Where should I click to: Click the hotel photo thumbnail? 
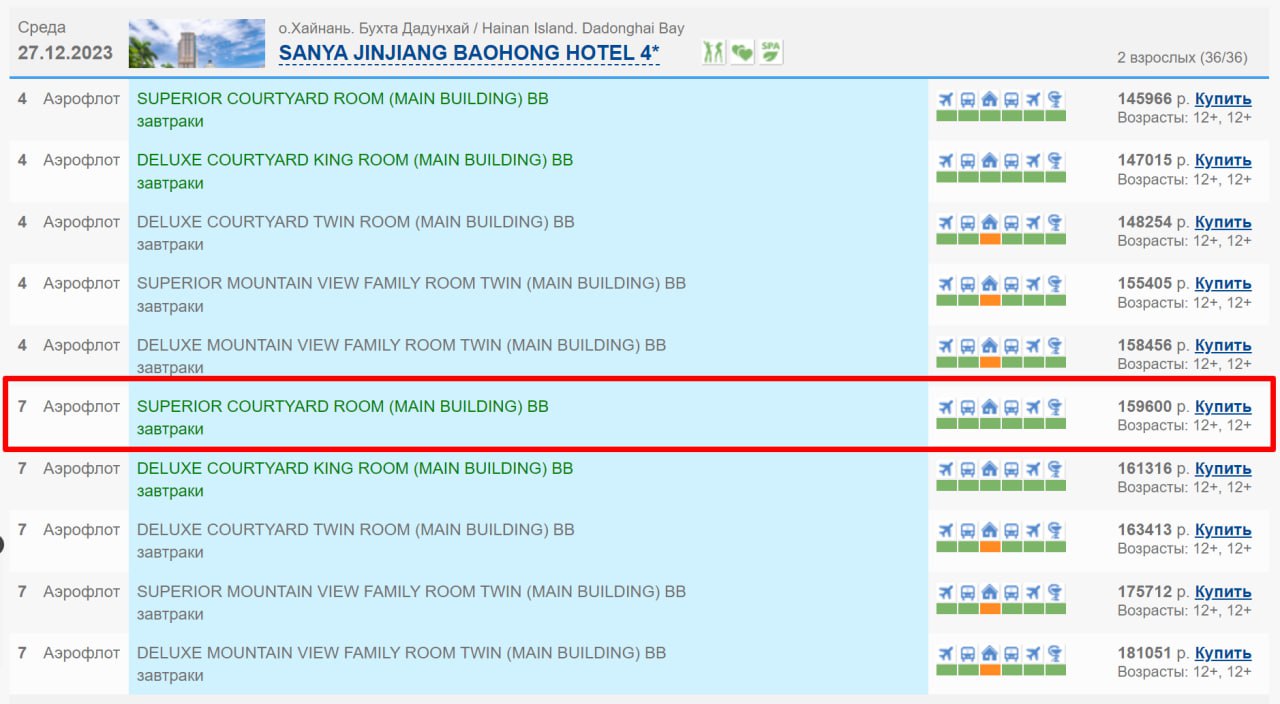point(197,43)
